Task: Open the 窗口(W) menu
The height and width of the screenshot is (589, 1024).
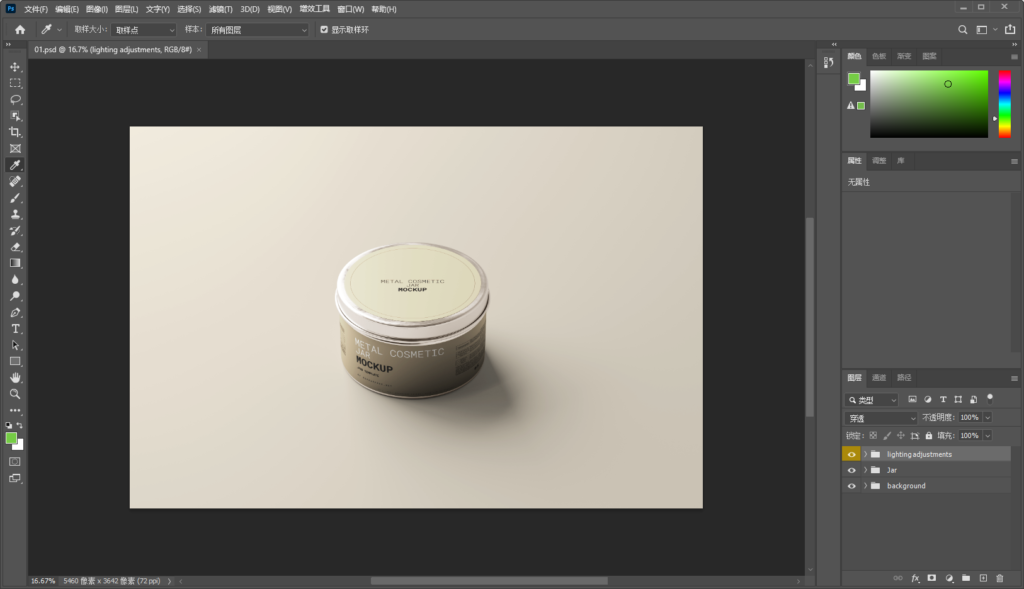Action: (351, 9)
